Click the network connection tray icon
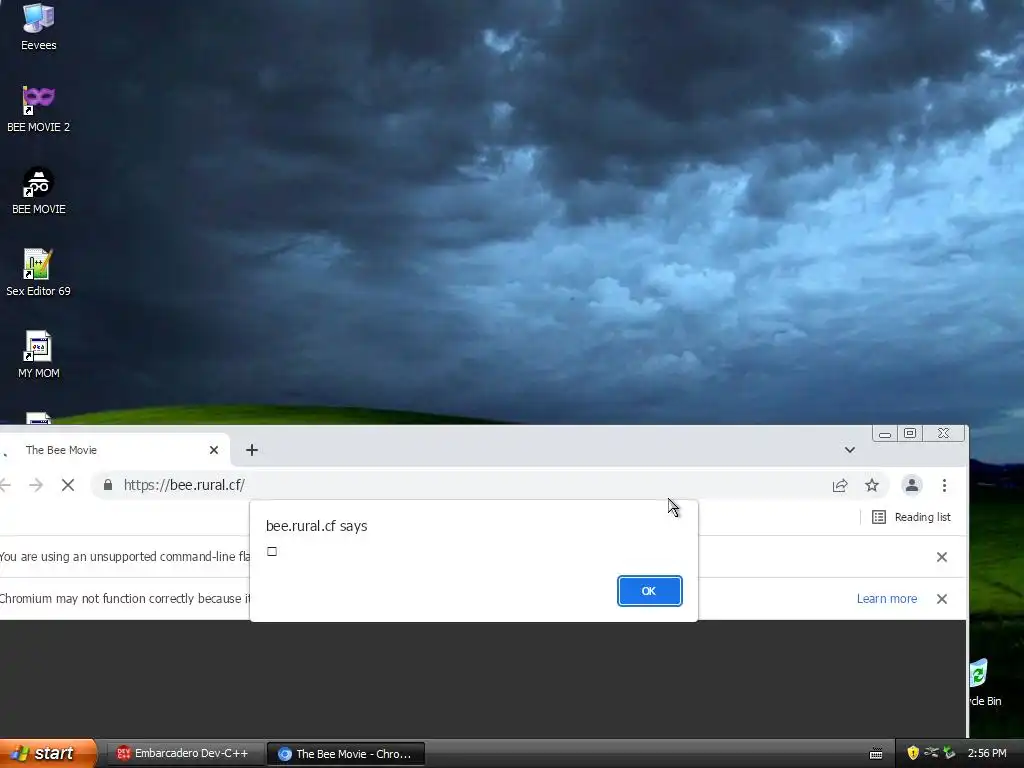1024x768 pixels. click(x=931, y=753)
